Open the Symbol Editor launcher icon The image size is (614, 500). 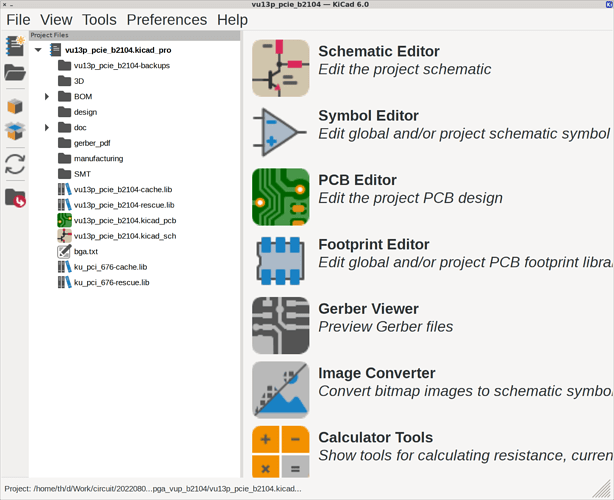(x=280, y=132)
